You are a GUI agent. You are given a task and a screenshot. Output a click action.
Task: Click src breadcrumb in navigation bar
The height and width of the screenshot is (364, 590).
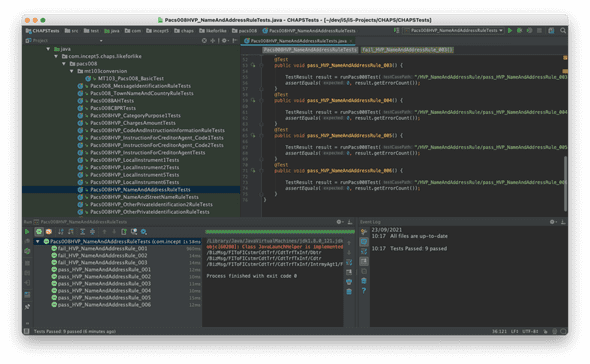coord(71,31)
